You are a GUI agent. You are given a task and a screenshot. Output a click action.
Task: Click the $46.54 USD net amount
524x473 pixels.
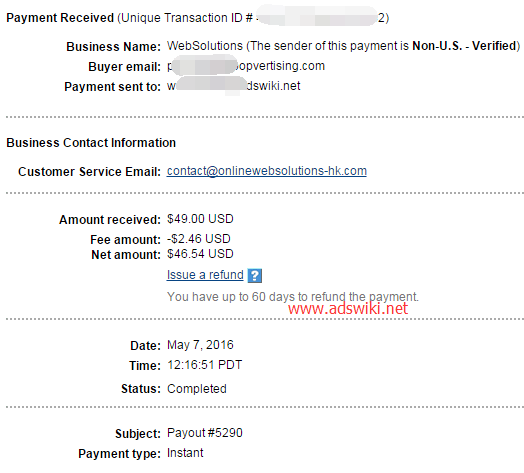click(x=200, y=254)
